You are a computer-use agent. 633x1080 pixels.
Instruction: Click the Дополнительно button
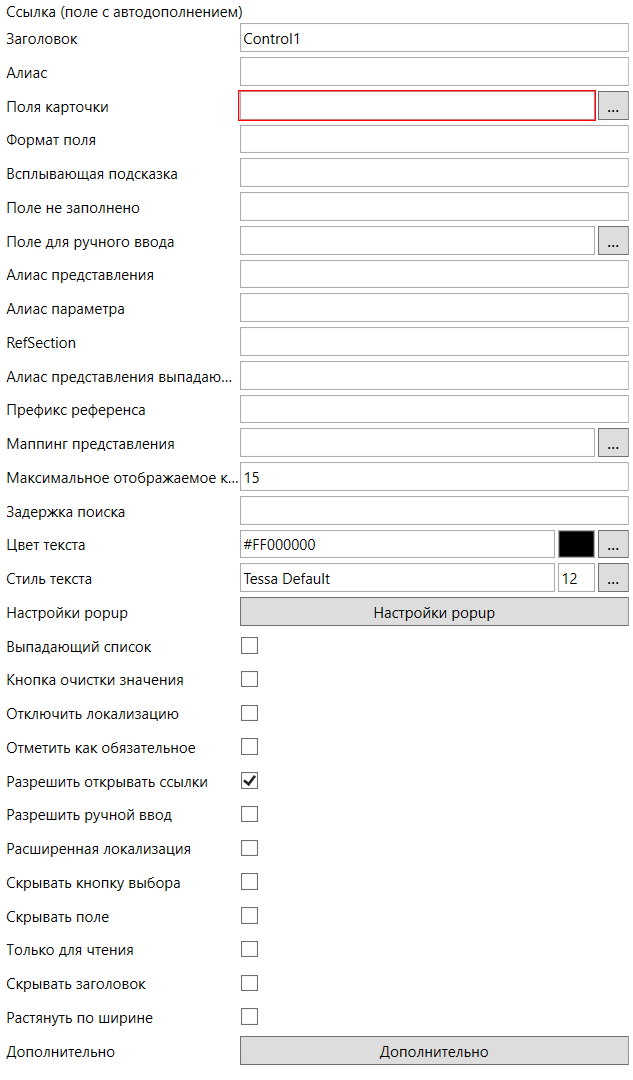click(434, 1051)
